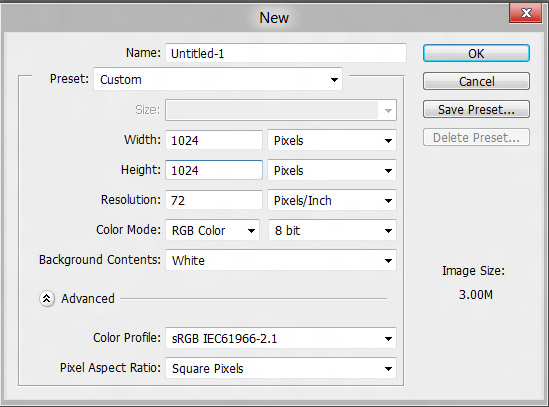Open the Preset dropdown showing Custom
The image size is (549, 407).
point(218,80)
